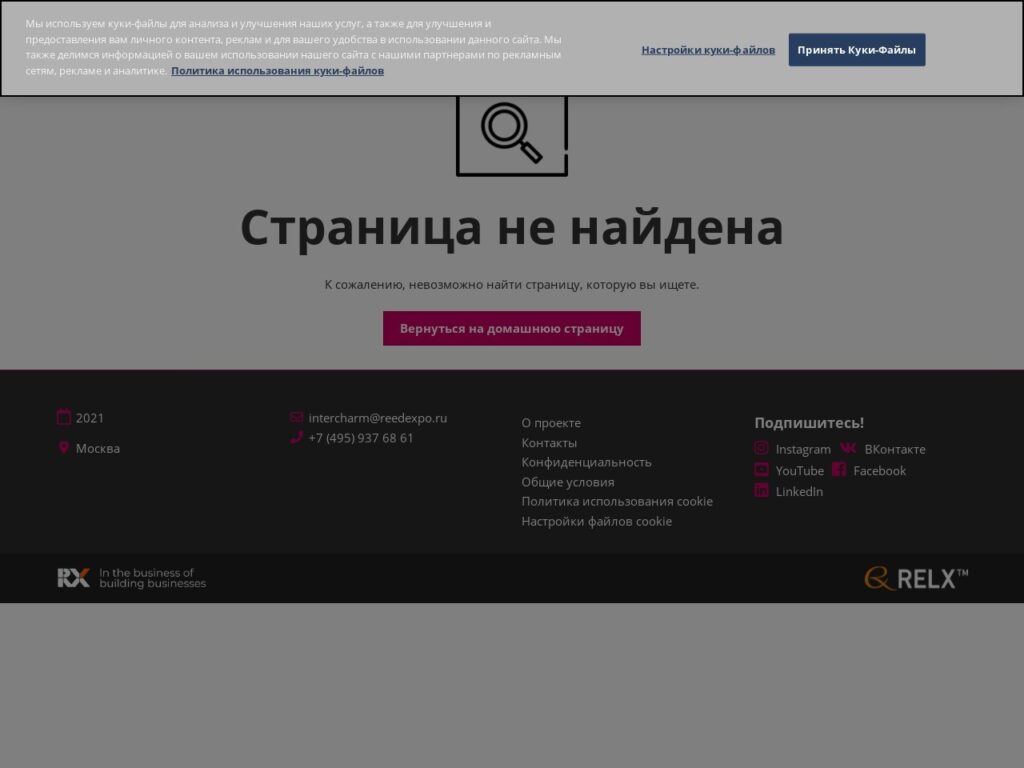Click the LinkedIn icon in footer
The width and height of the screenshot is (1024, 768).
pos(761,490)
